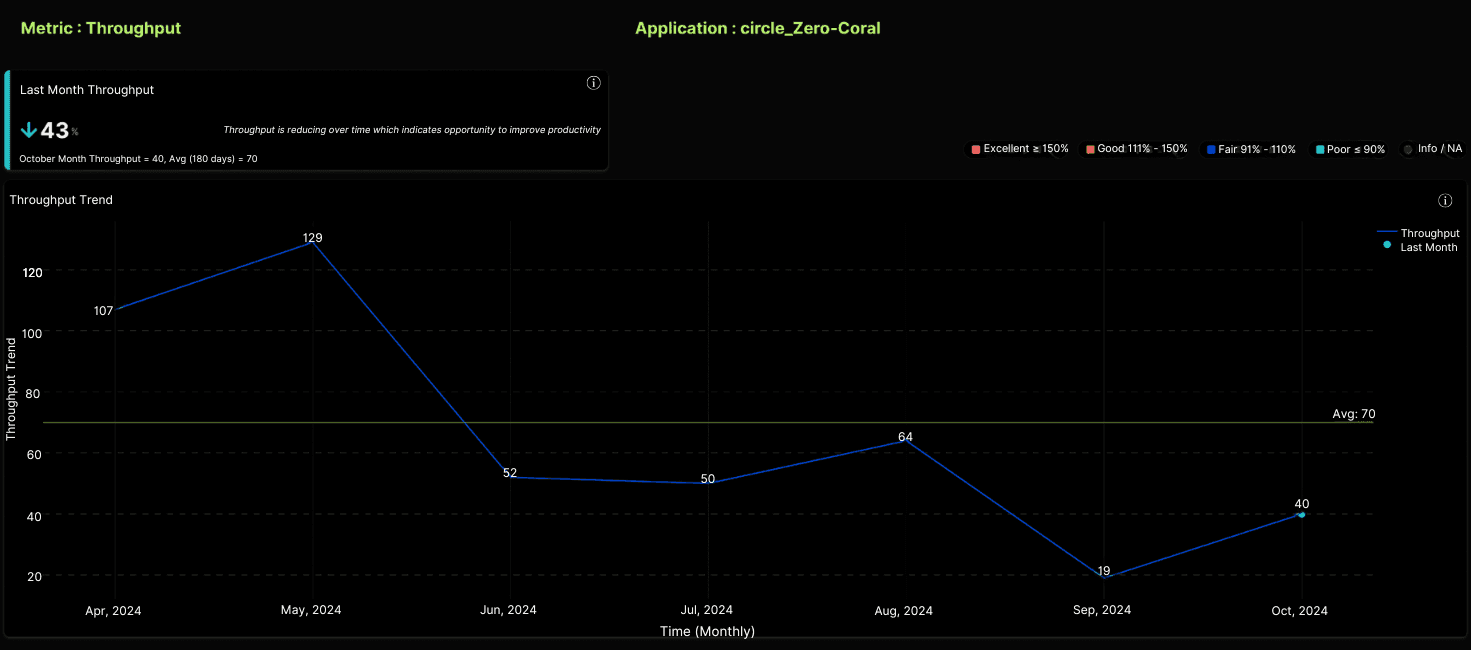The image size is (1471, 653).
Task: Toggle the Last Month marker in chart legend
Action: 1425,247
